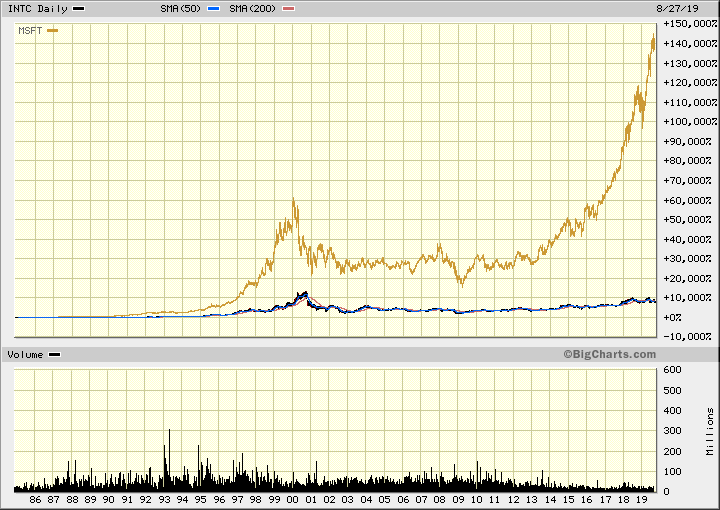Screen dimensions: 720x510
Task: Click the 07 year label
Action: tap(421, 500)
